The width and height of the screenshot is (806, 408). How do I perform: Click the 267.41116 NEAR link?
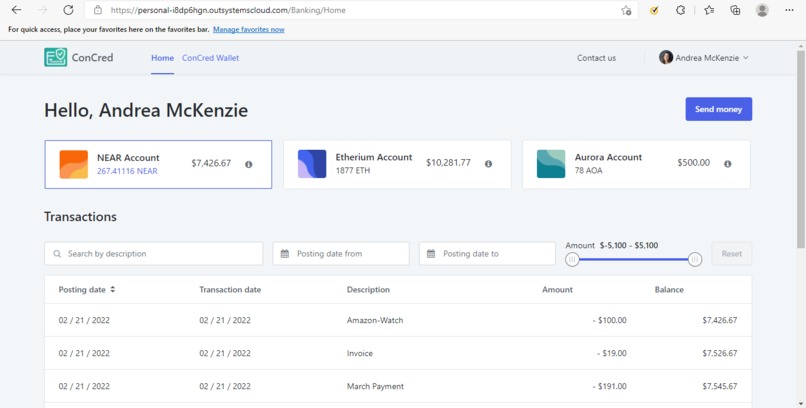coord(127,171)
